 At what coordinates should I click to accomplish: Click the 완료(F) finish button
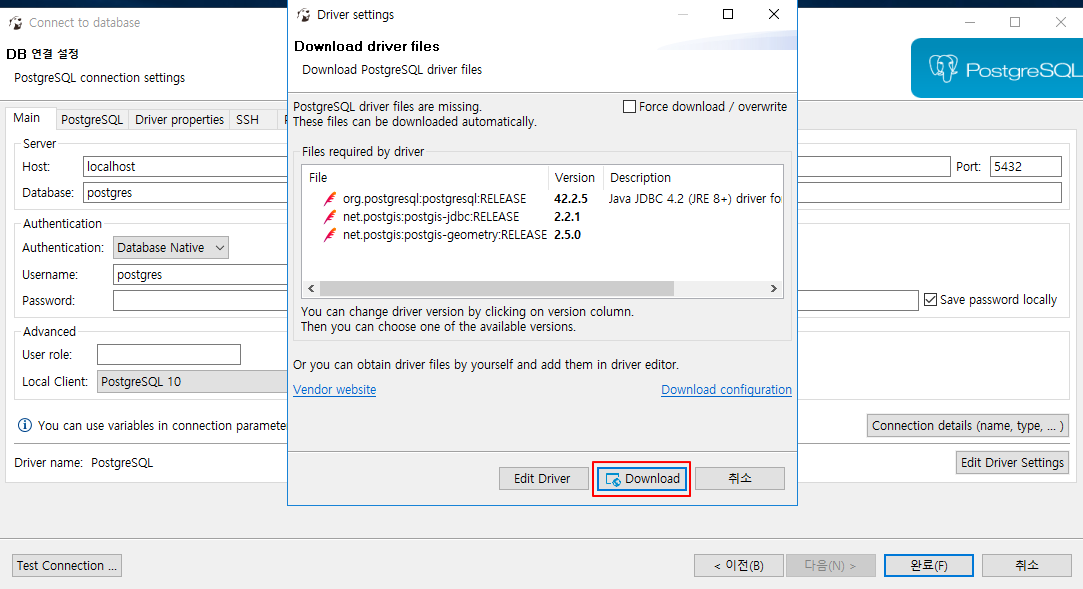pos(929,566)
